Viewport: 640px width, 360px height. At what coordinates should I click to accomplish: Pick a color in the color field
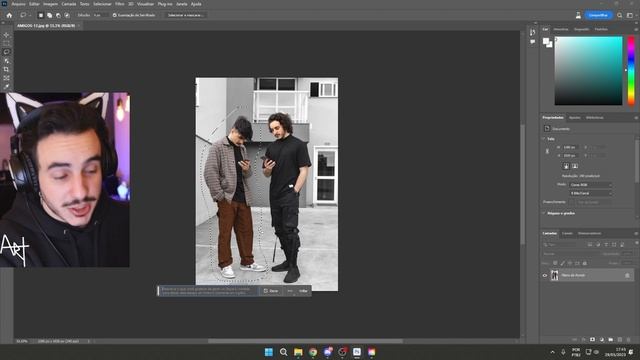pos(589,71)
